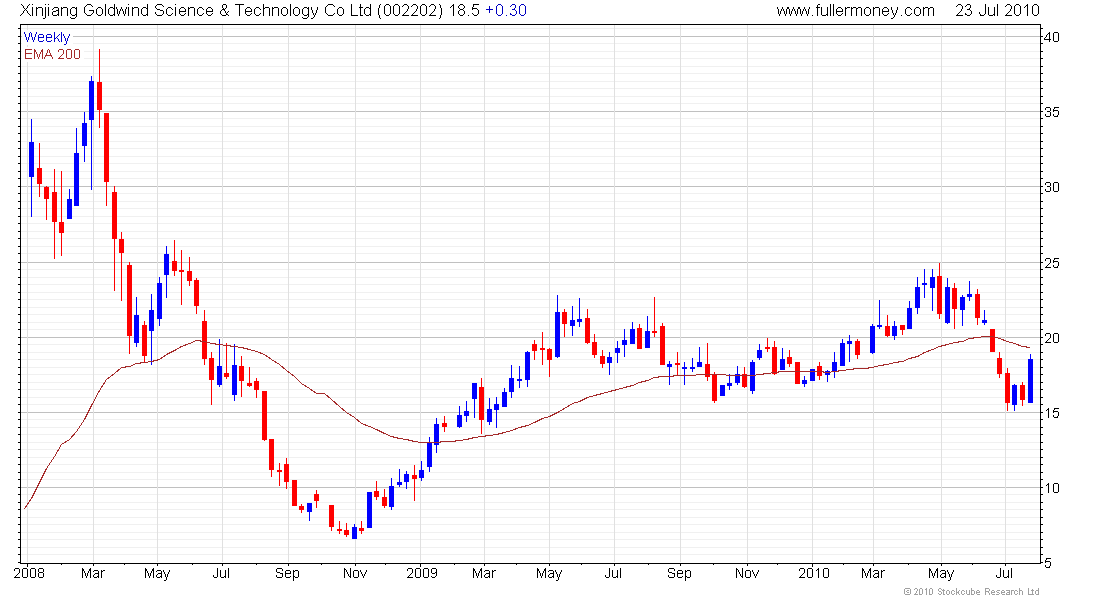Image resolution: width=1100 pixels, height=600 pixels.
Task: Click the chart date 23 Jul 2010
Action: click(x=997, y=11)
